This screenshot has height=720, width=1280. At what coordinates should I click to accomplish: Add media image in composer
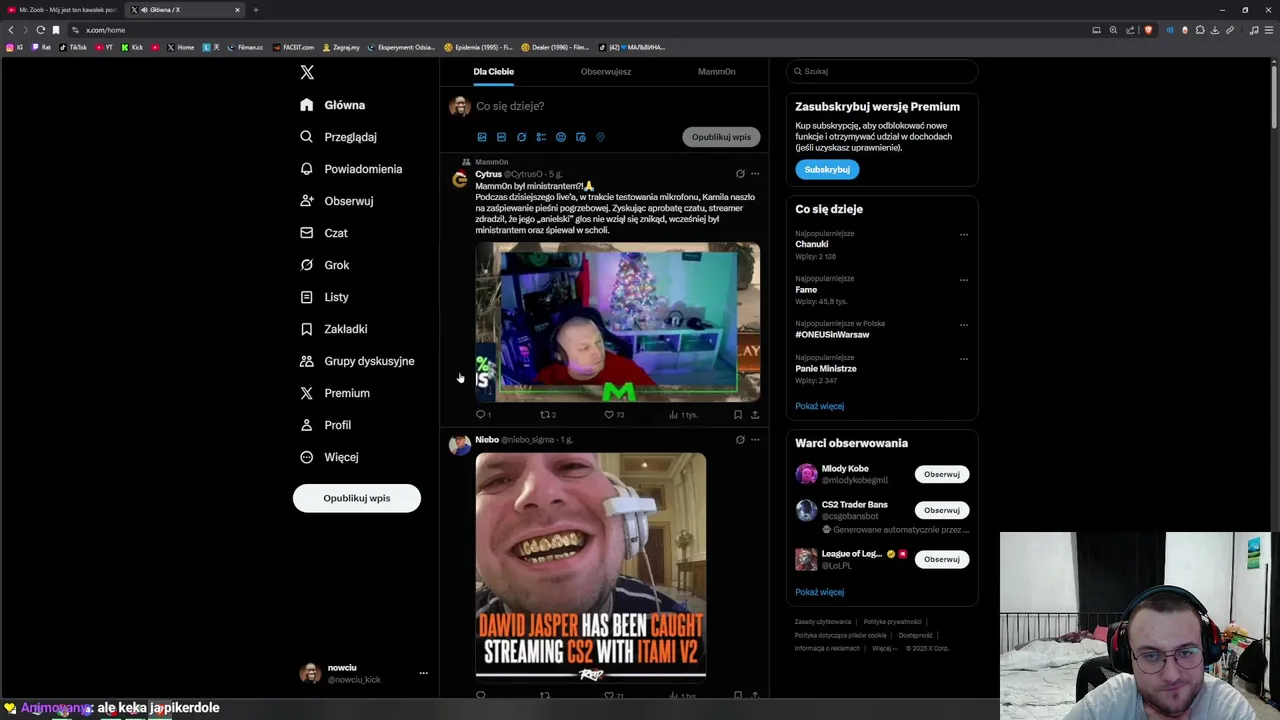482,137
